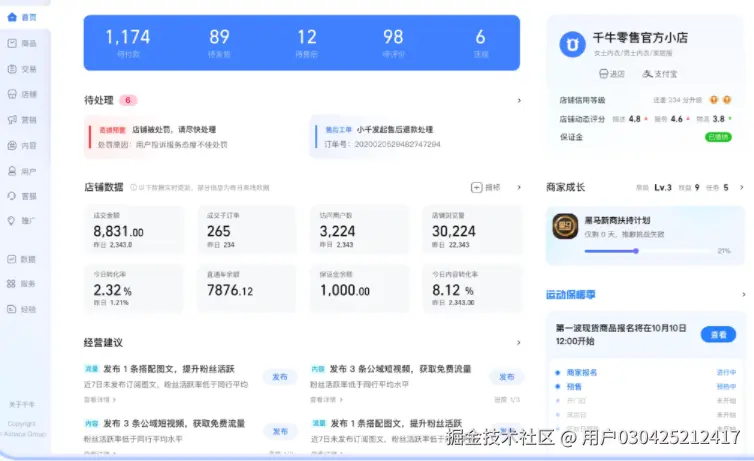Click the 4.8 rating score
Viewport: 754px width, 461px height.
[634, 119]
